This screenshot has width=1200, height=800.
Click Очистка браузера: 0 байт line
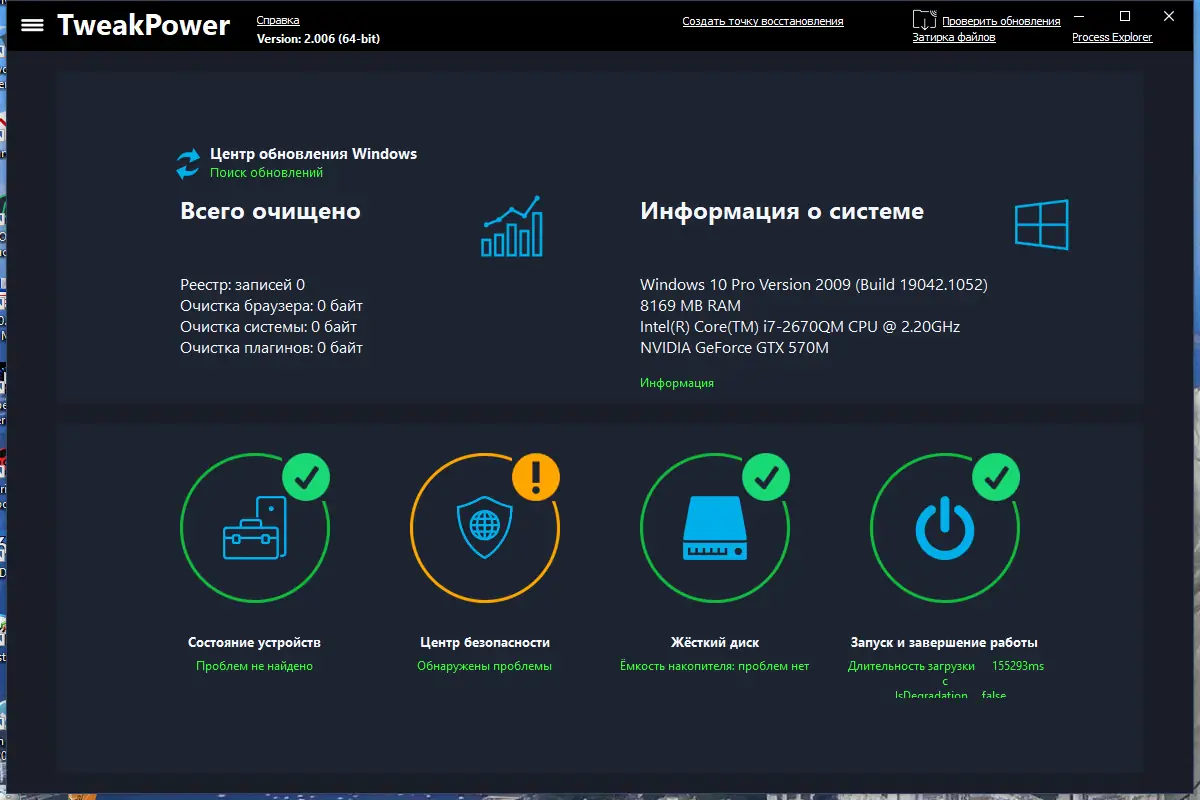coord(271,306)
